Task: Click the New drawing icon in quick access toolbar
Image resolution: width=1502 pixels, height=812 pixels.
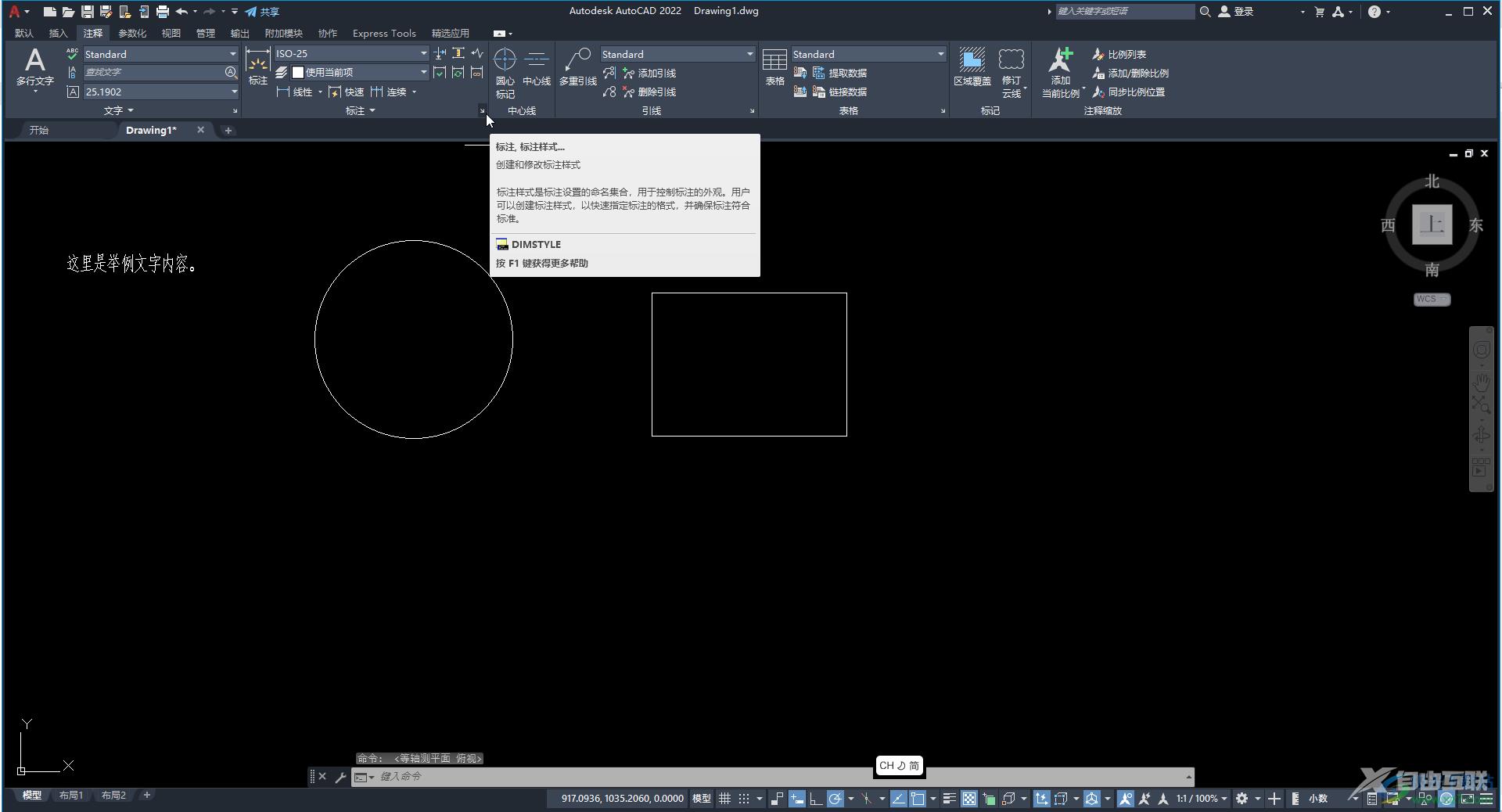Action: [x=49, y=12]
